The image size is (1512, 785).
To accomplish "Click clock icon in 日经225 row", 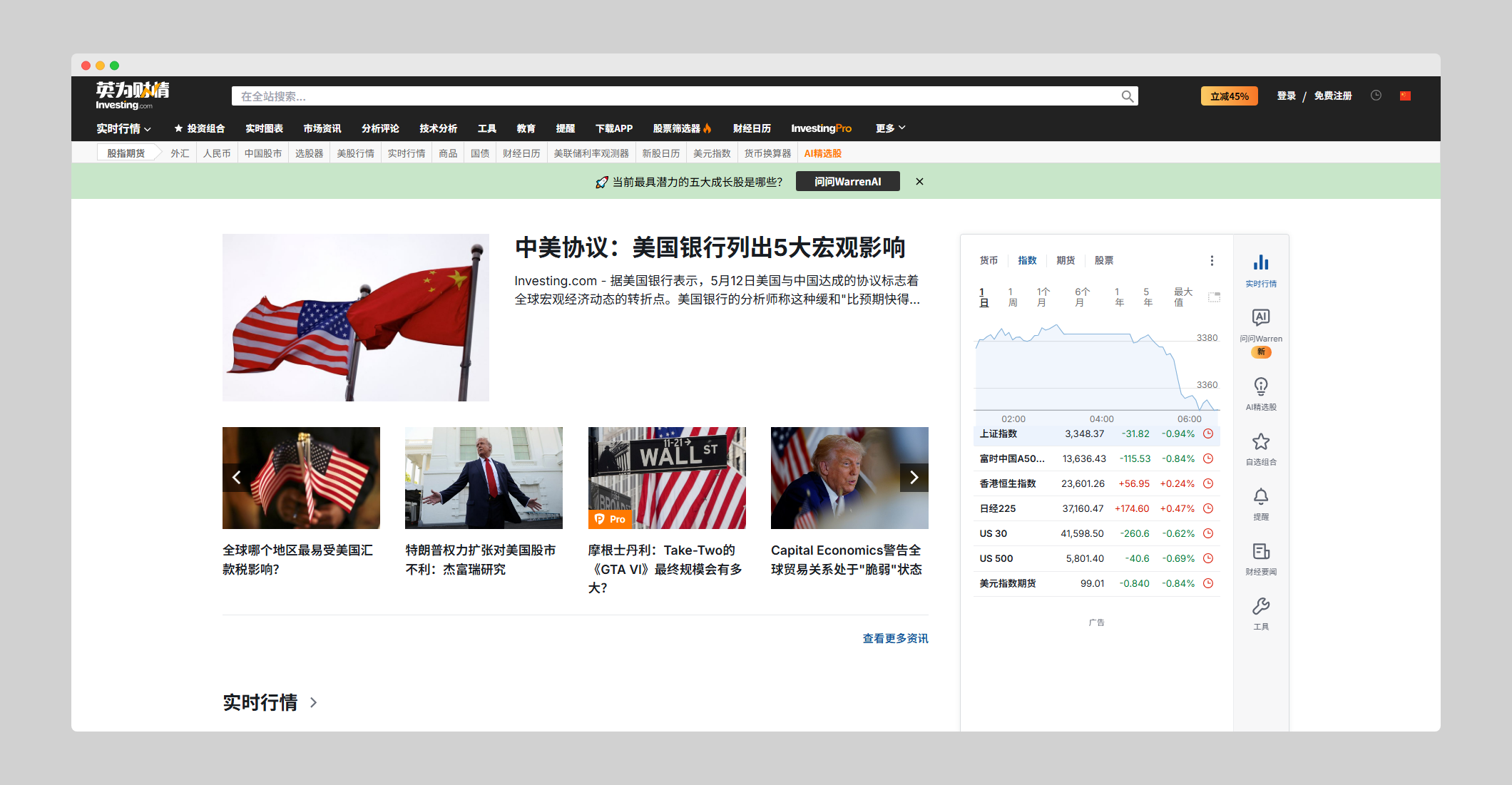I will tap(1208, 508).
